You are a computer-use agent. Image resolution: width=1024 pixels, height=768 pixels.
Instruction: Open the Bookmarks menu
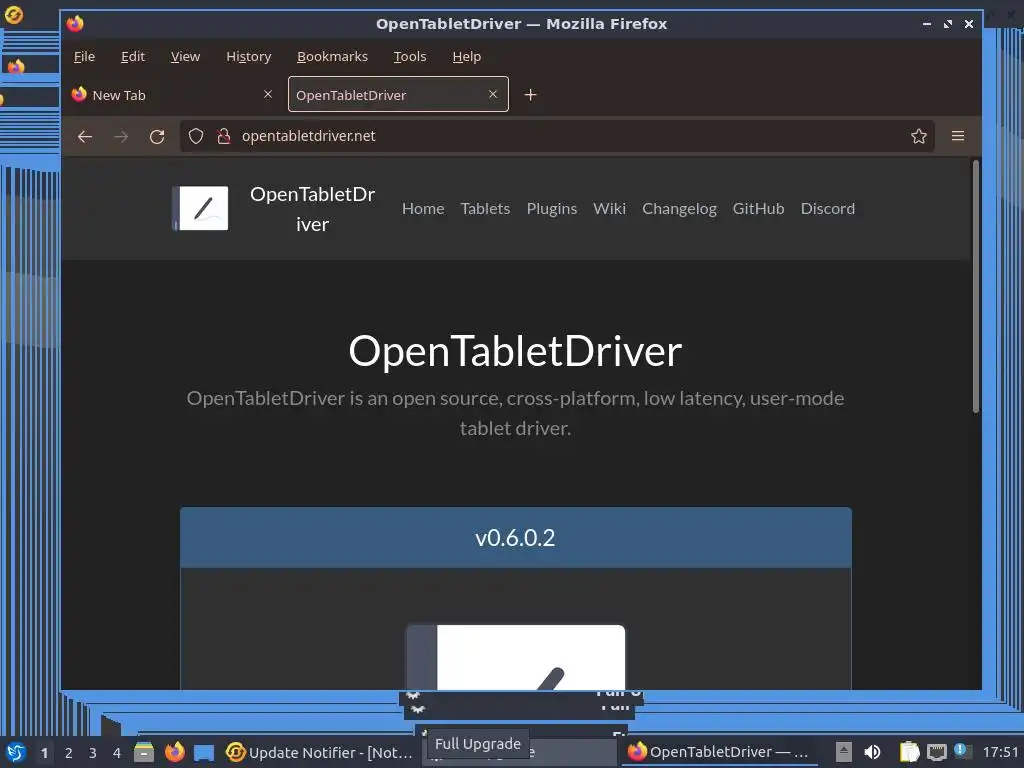pos(332,57)
